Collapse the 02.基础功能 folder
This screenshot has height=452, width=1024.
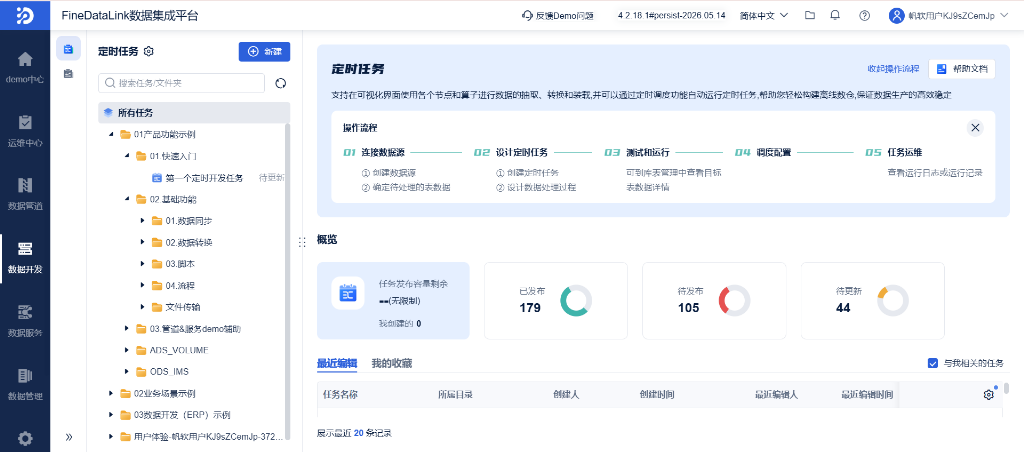pyautogui.click(x=127, y=199)
